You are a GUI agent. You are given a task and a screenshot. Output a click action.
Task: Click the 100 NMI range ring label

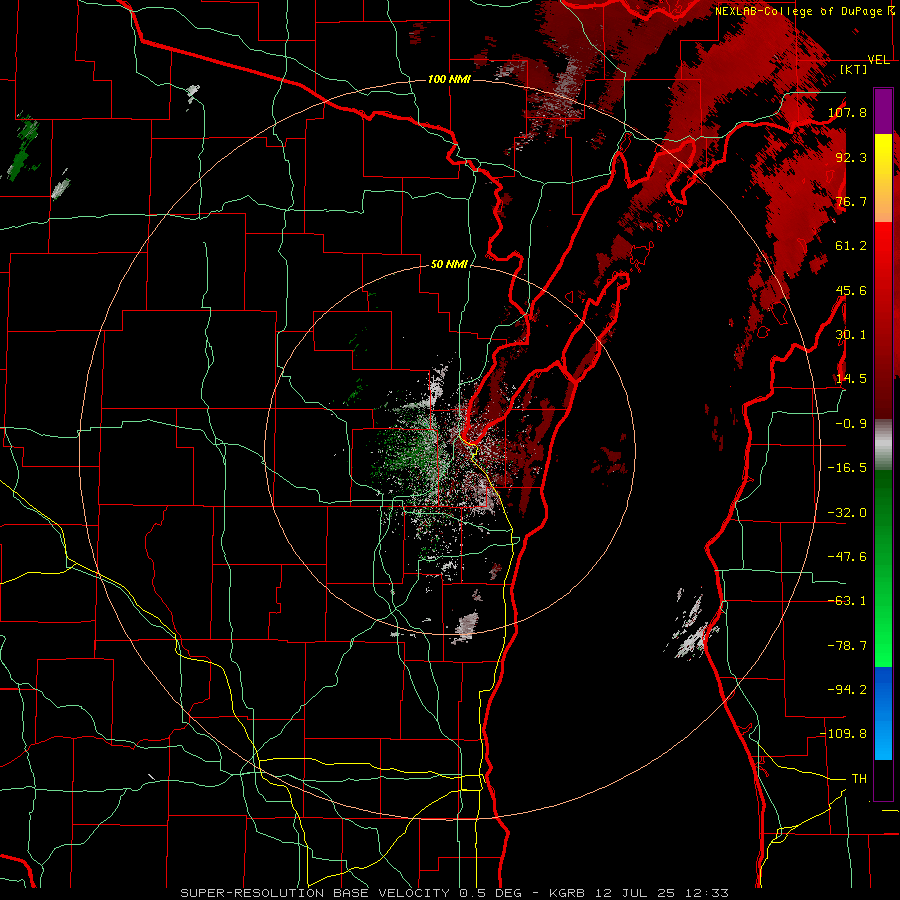(449, 79)
